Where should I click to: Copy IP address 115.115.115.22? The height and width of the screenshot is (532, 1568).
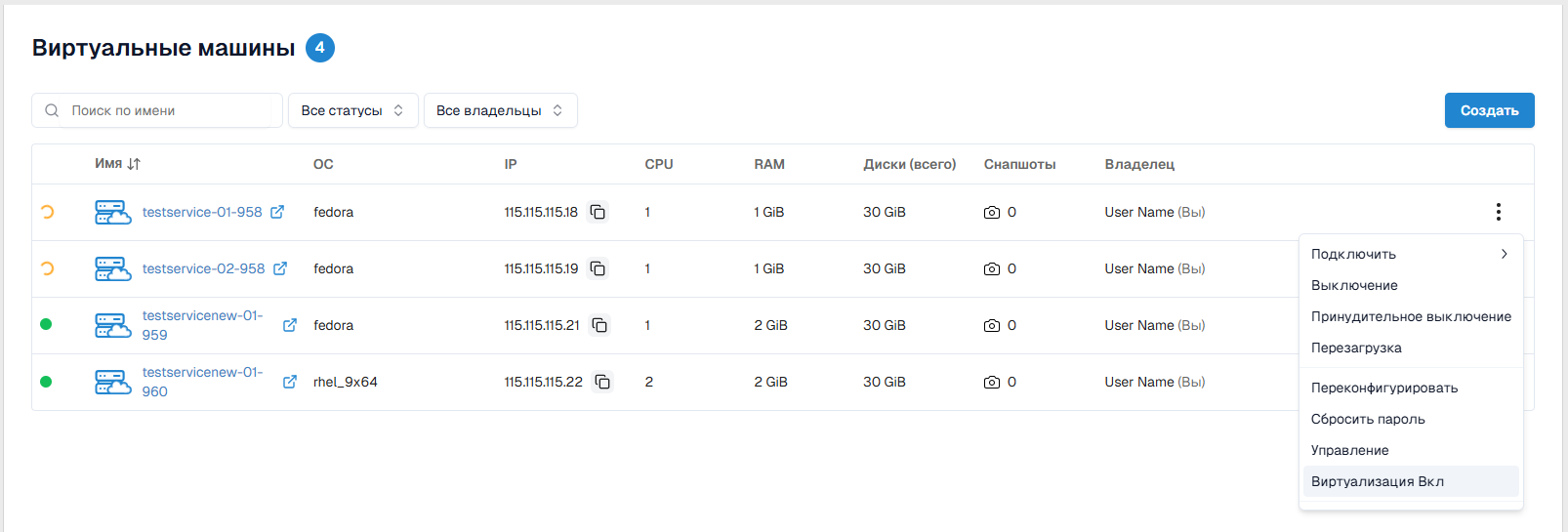coord(602,382)
